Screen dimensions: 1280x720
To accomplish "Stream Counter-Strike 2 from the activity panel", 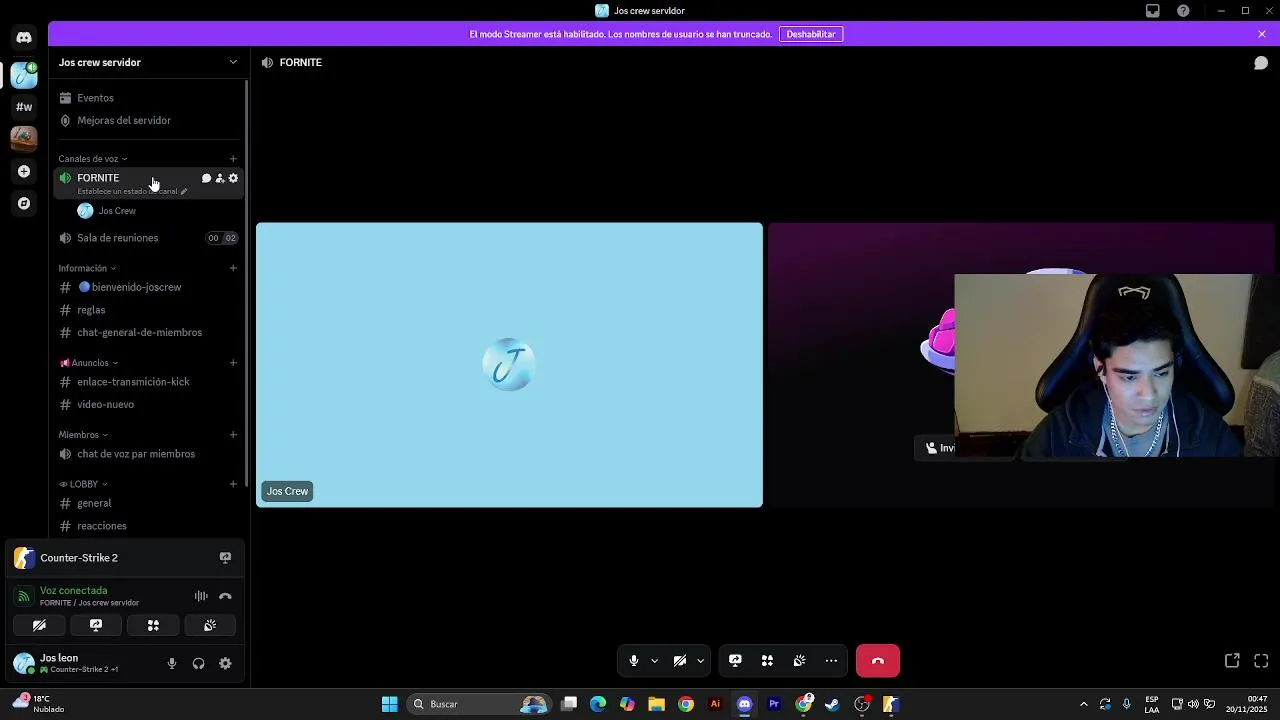I will [x=225, y=558].
